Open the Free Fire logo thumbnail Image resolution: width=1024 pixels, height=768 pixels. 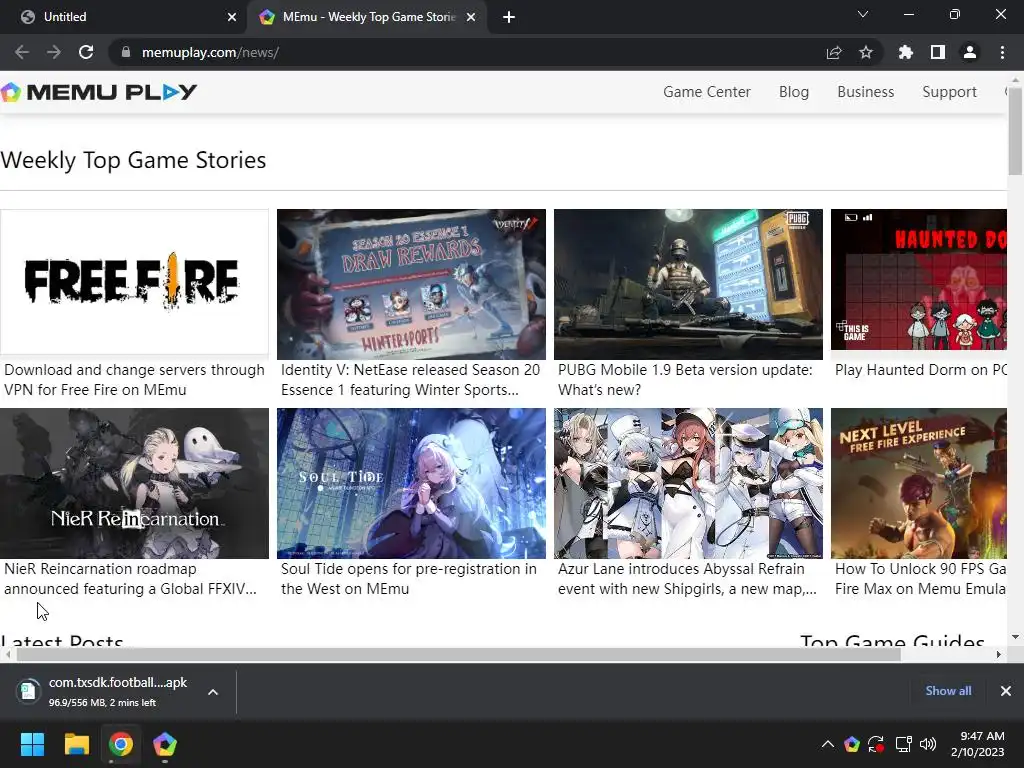coord(134,282)
